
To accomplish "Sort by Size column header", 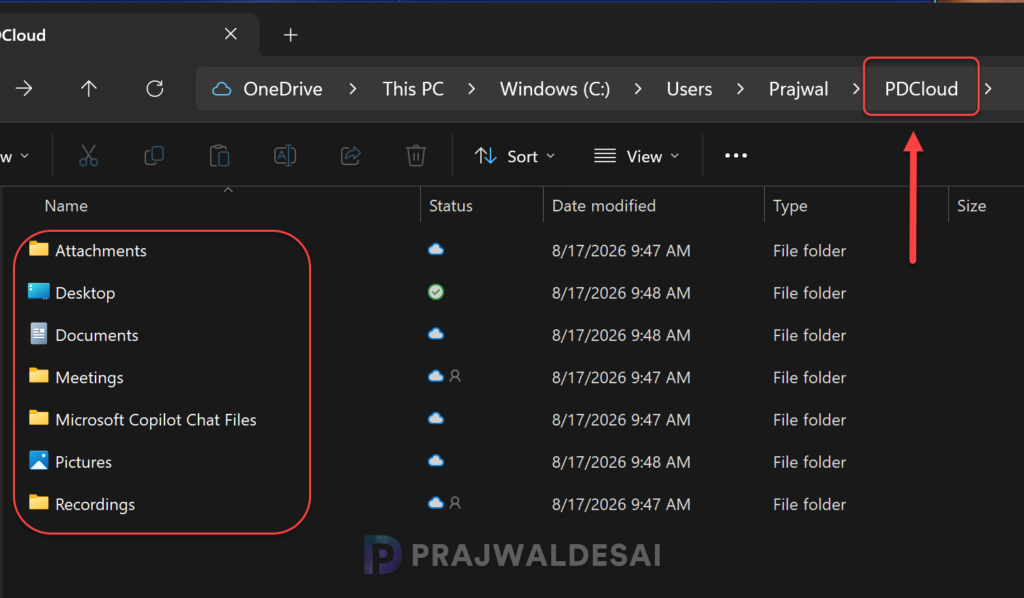I will pyautogui.click(x=971, y=206).
